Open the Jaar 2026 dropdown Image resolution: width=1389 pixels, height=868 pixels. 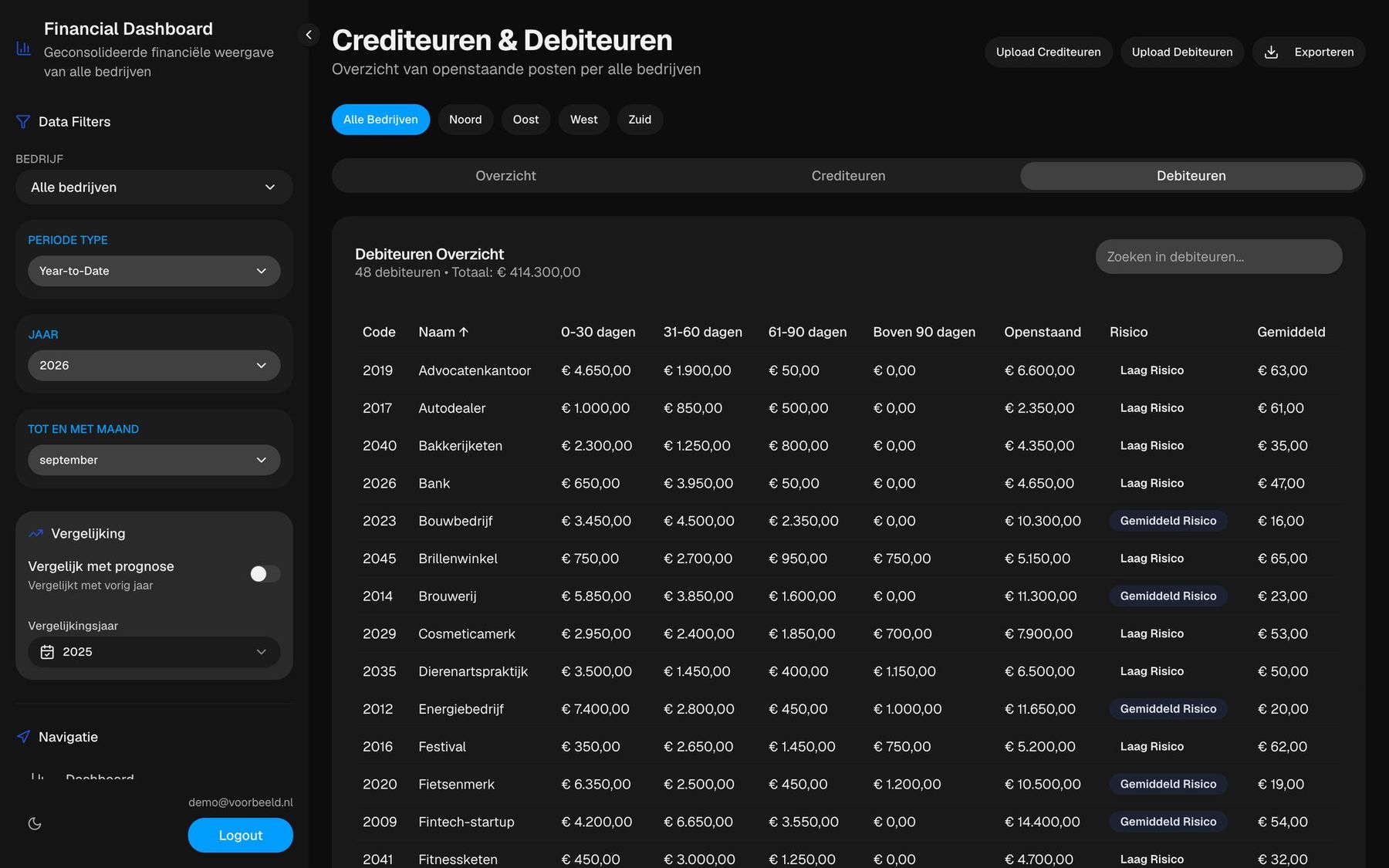154,365
